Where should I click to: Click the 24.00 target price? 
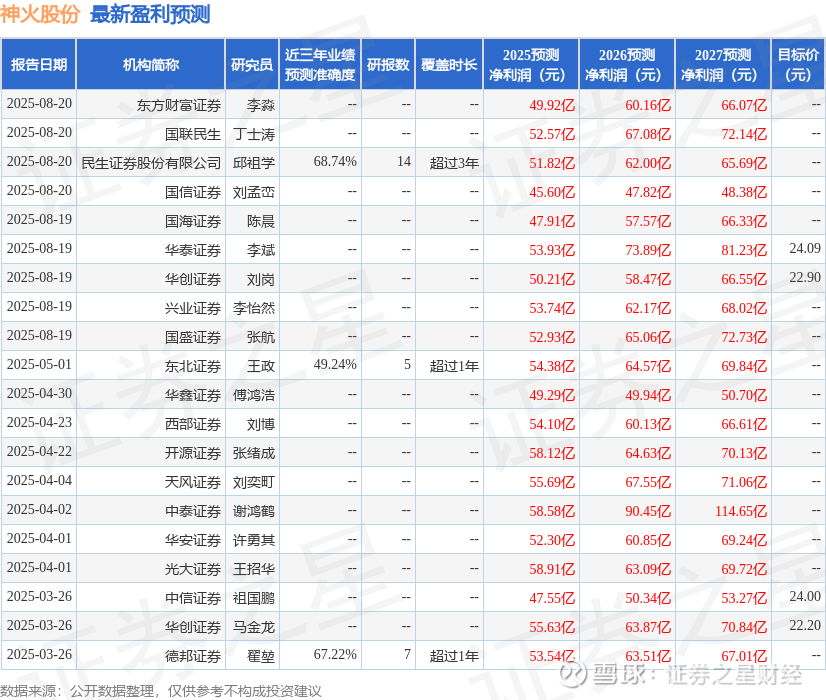pos(805,596)
